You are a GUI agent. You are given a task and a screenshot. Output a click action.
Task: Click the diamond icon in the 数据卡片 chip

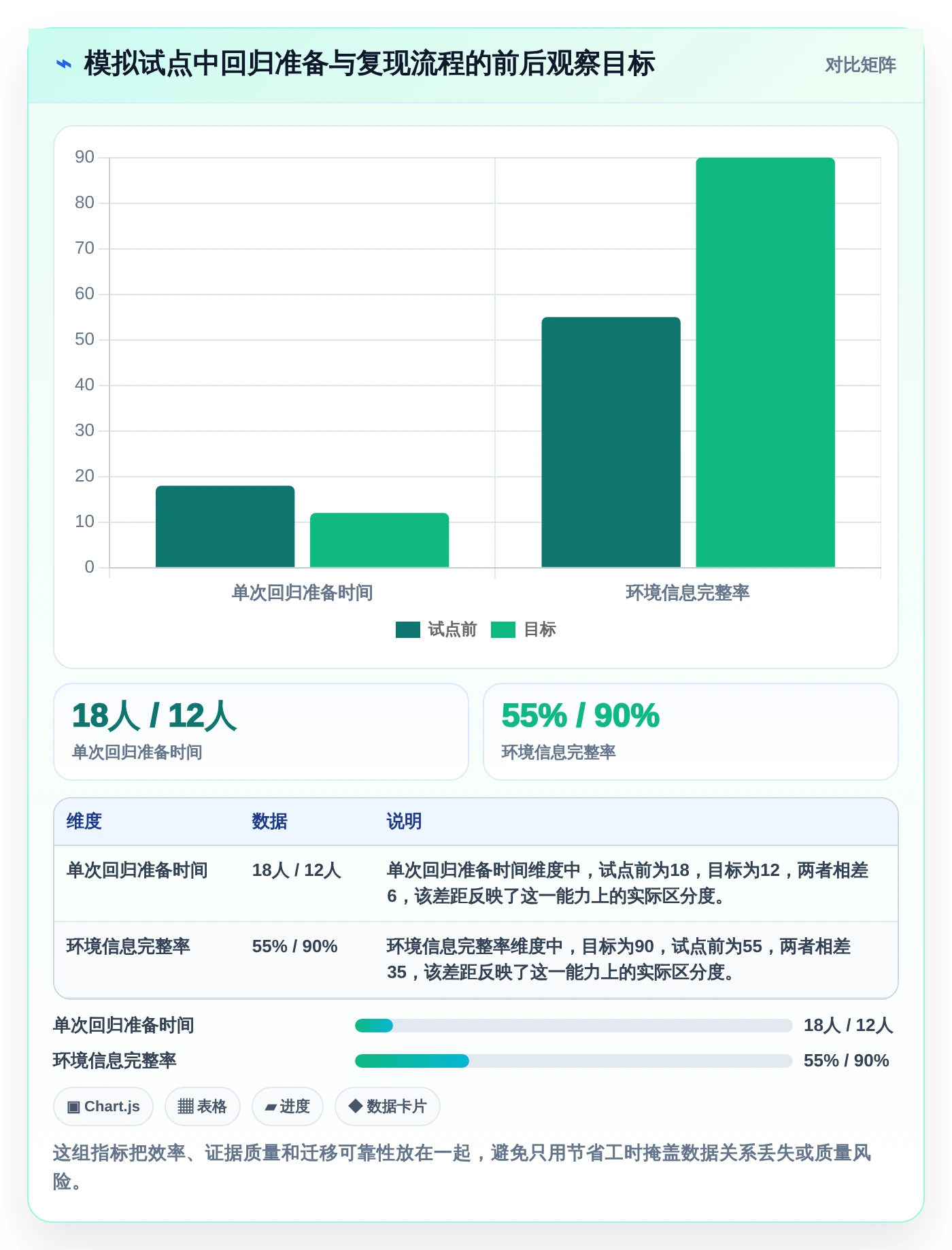(355, 1106)
